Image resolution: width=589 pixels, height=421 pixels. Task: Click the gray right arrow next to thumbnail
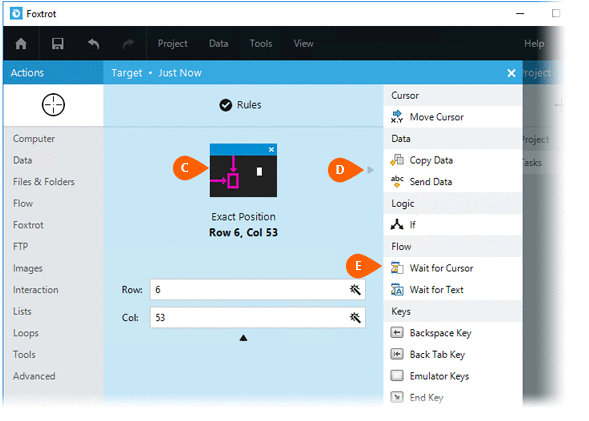pyautogui.click(x=370, y=170)
